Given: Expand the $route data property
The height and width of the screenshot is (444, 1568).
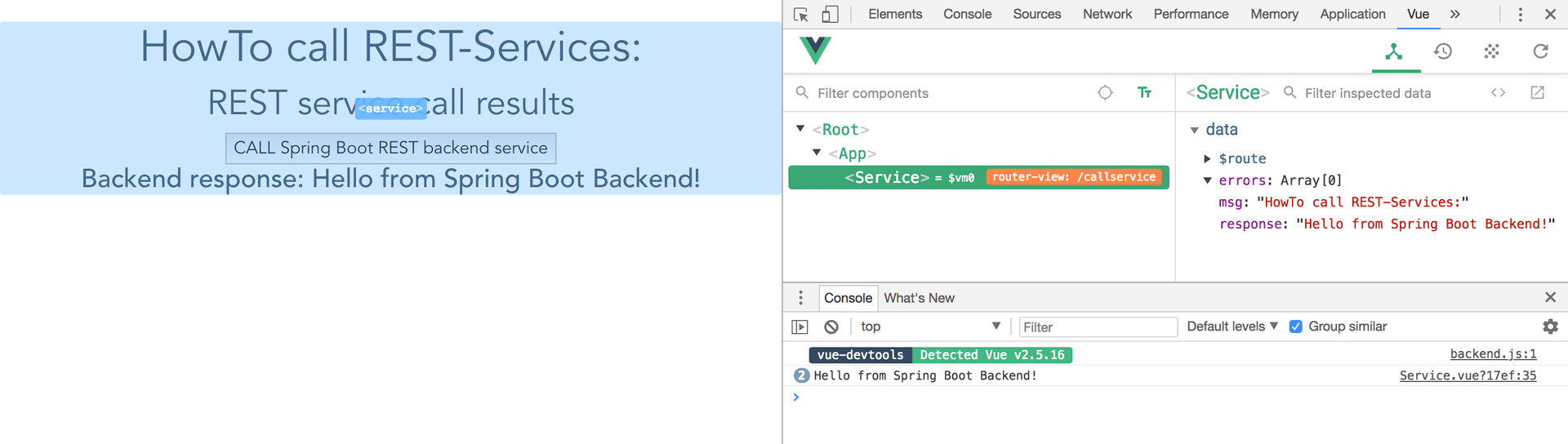Looking at the screenshot, I should tap(1208, 158).
